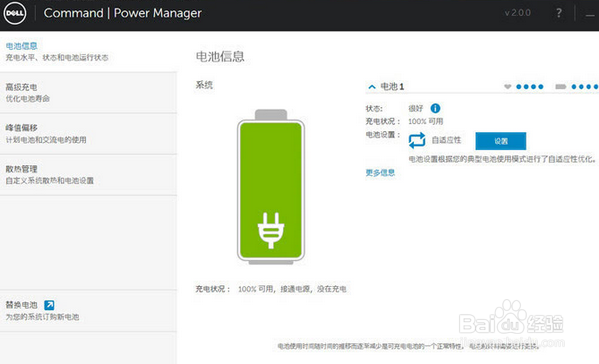Screen dimensions: 599x364
Task: Click the adaptive optimization description text
Action: (502, 159)
